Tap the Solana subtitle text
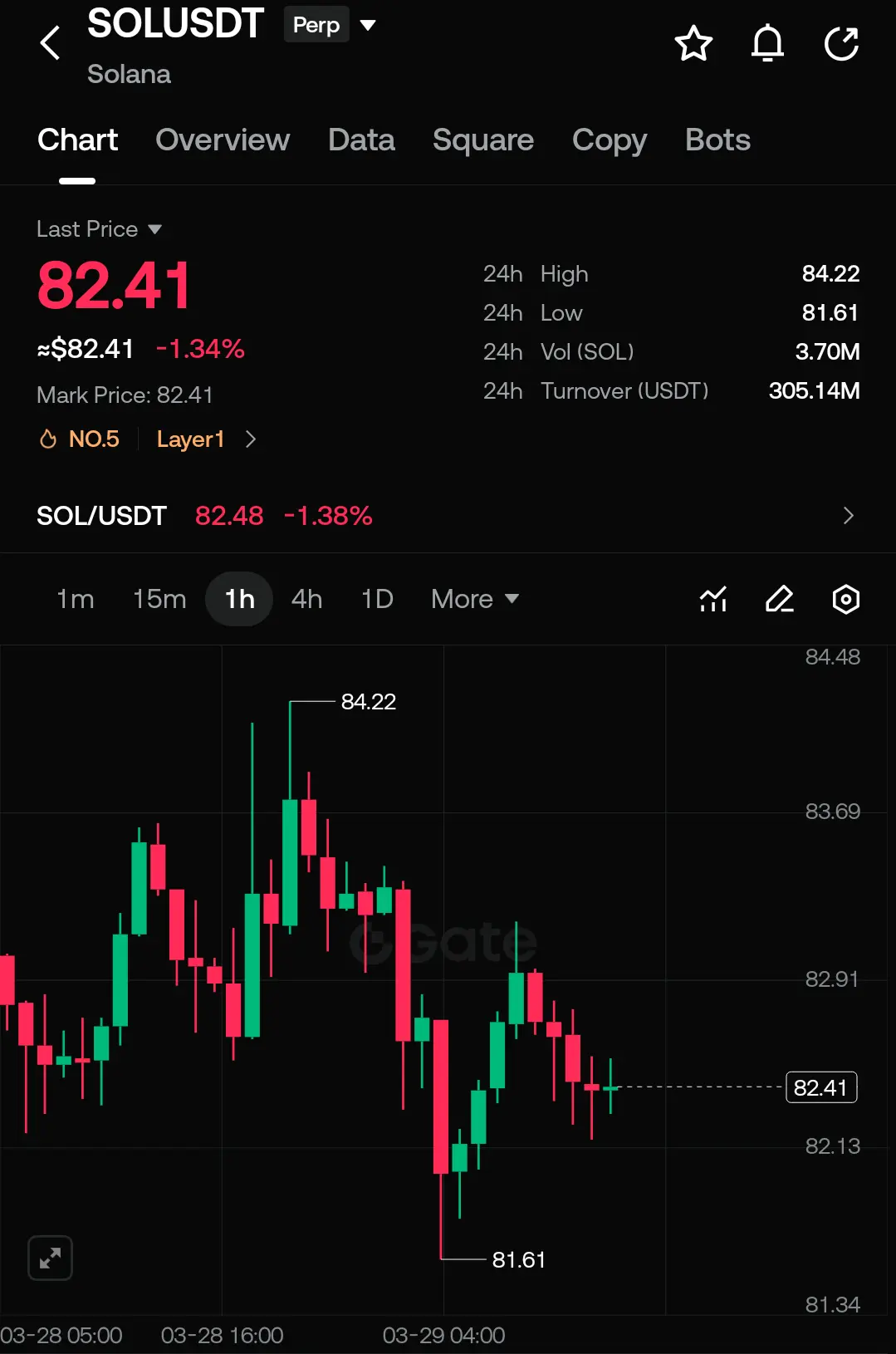 pyautogui.click(x=129, y=74)
